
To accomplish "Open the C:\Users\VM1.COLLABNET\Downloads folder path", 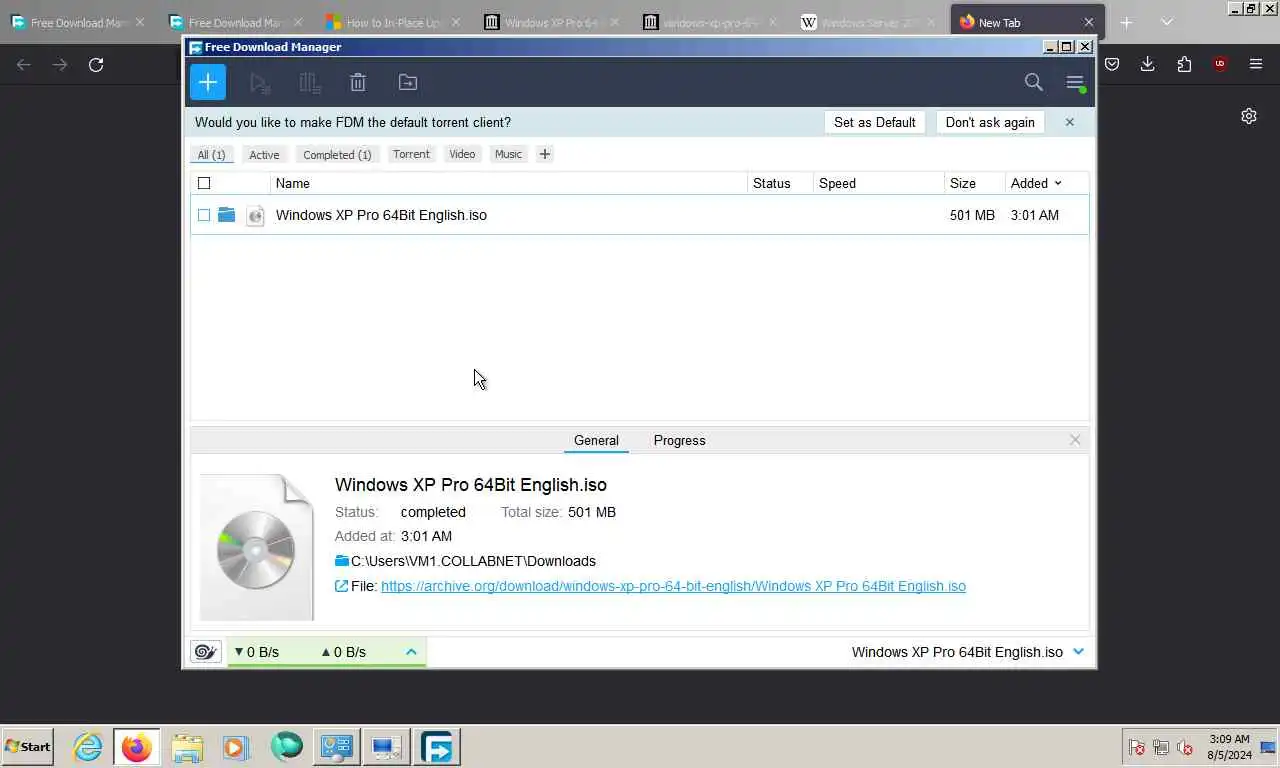I will pos(473,561).
